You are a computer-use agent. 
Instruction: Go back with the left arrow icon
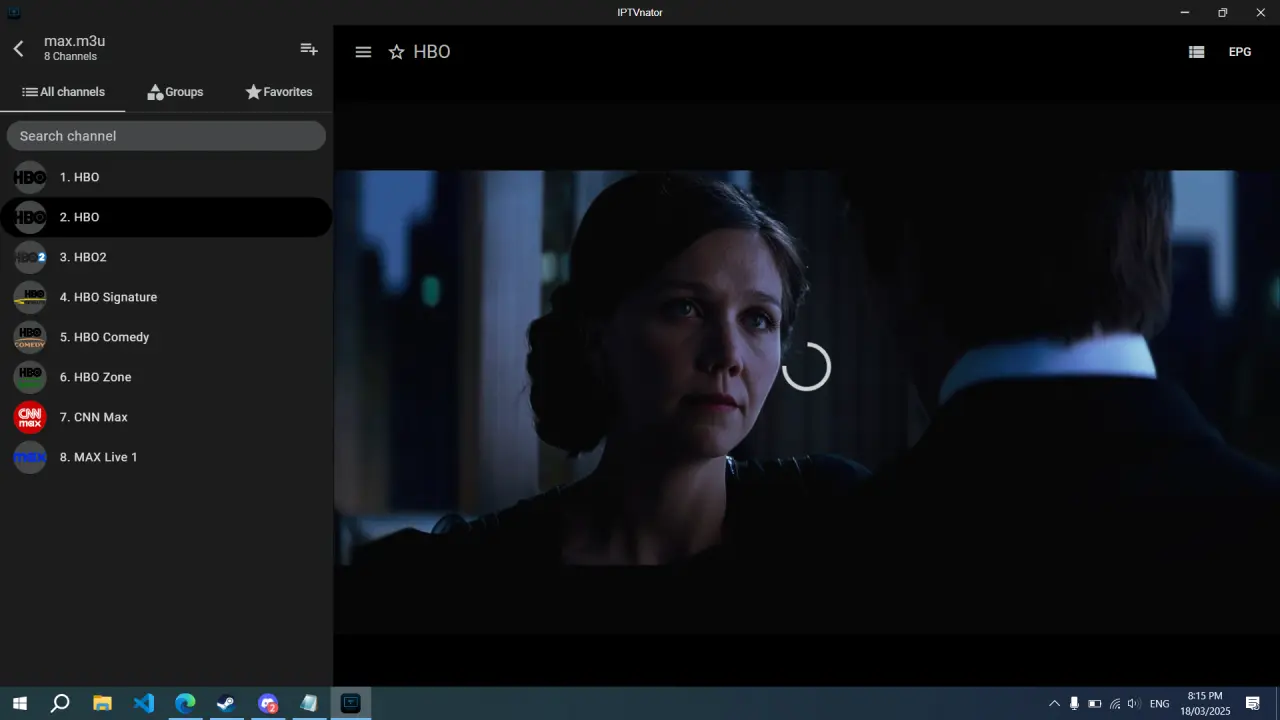coord(18,48)
